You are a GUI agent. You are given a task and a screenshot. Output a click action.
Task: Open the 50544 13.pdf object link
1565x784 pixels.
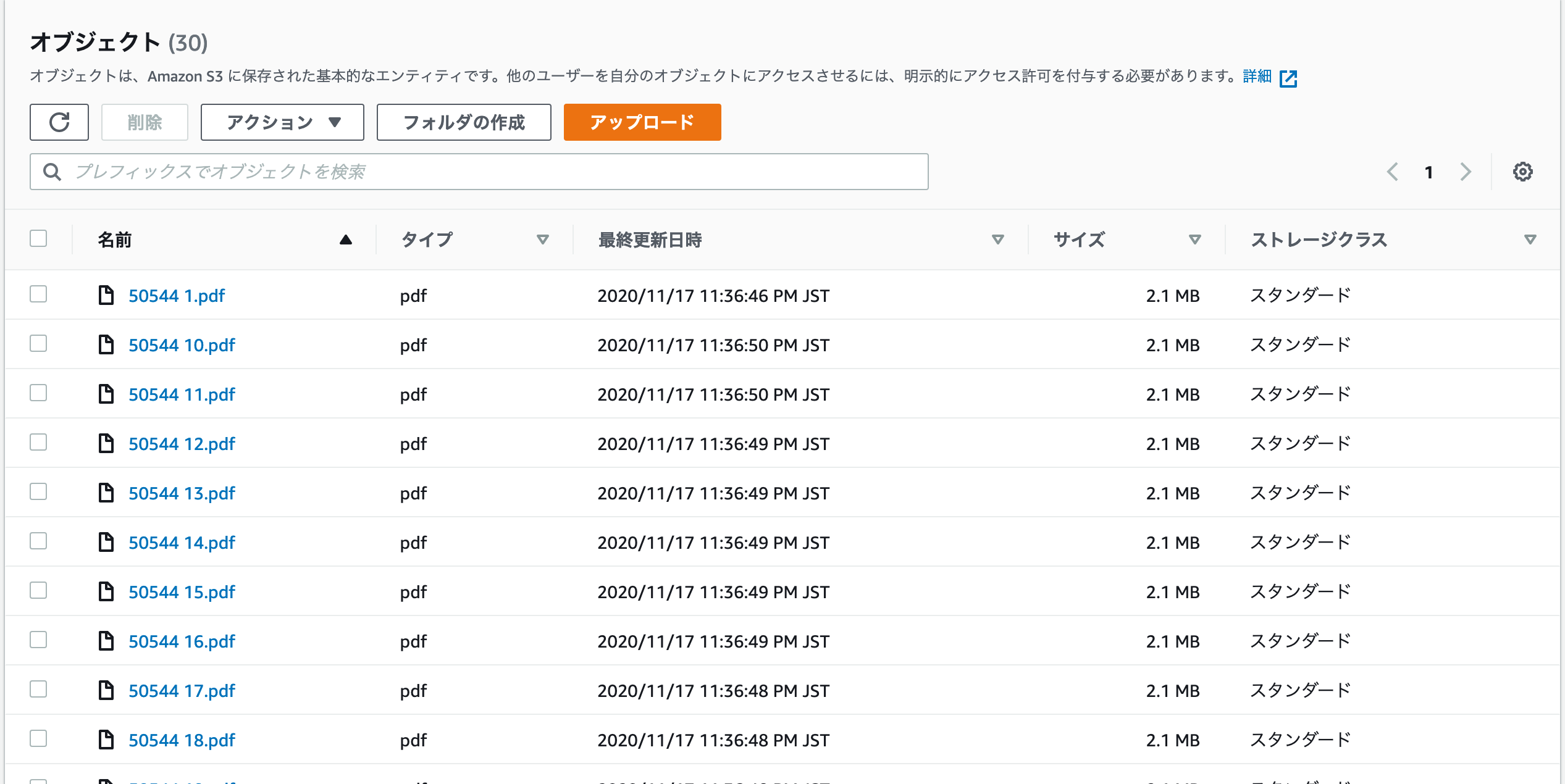182,493
